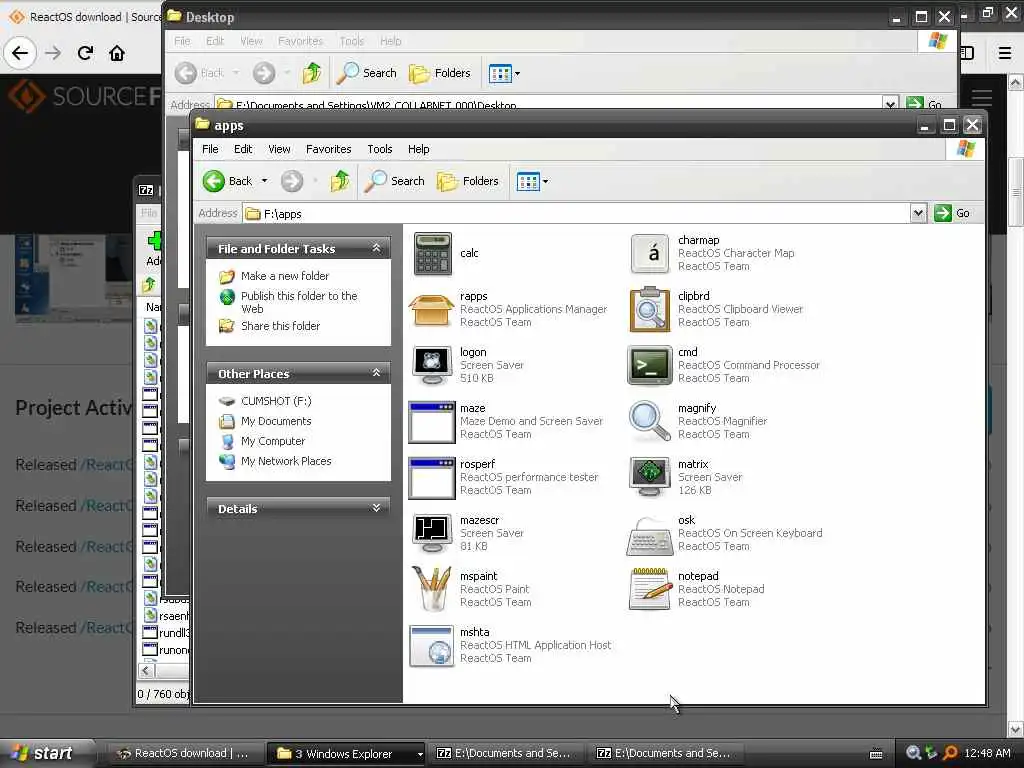Screen dimensions: 1024x768
Task: Click Search in apps window toolbar
Action: click(394, 181)
